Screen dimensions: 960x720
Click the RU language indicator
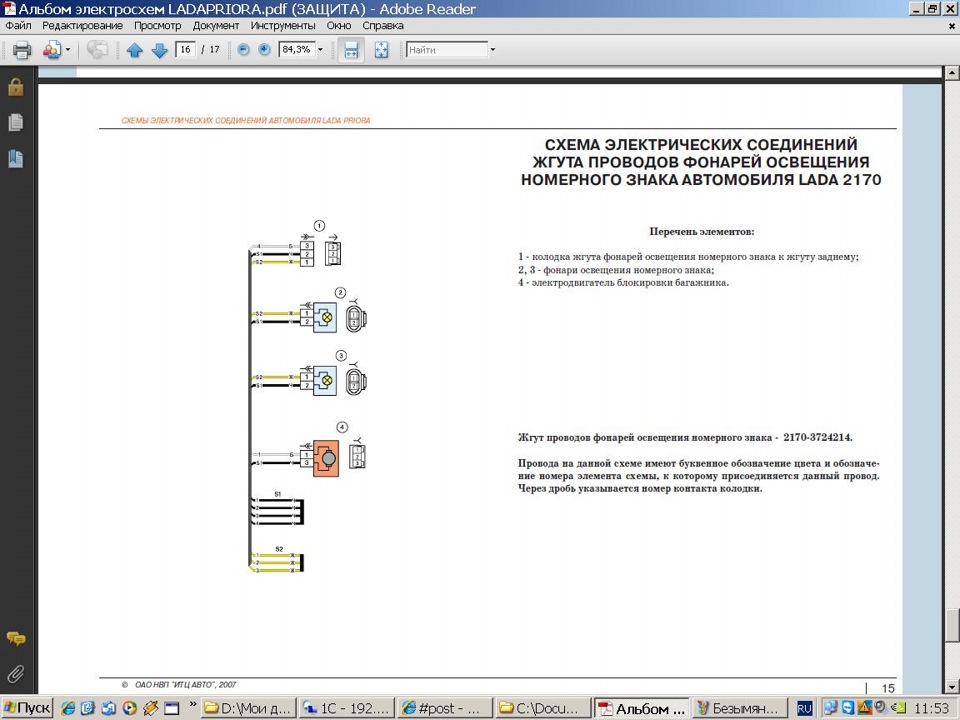tap(804, 708)
